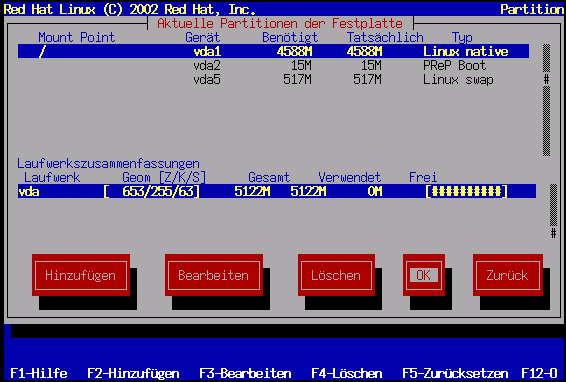
Task: Open the Bearbeiten button
Action: [214, 275]
